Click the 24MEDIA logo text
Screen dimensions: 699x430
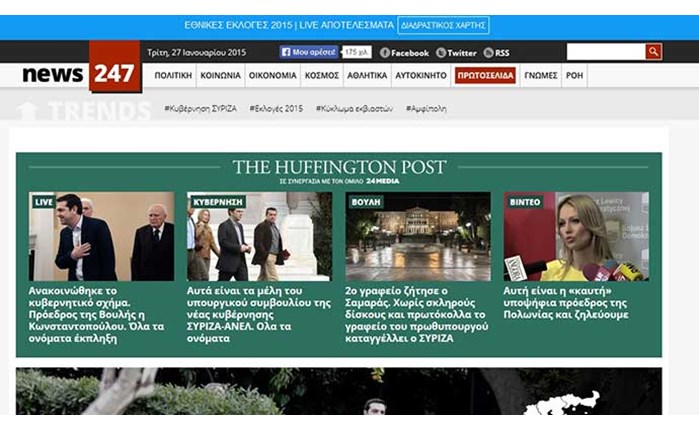pos(382,181)
